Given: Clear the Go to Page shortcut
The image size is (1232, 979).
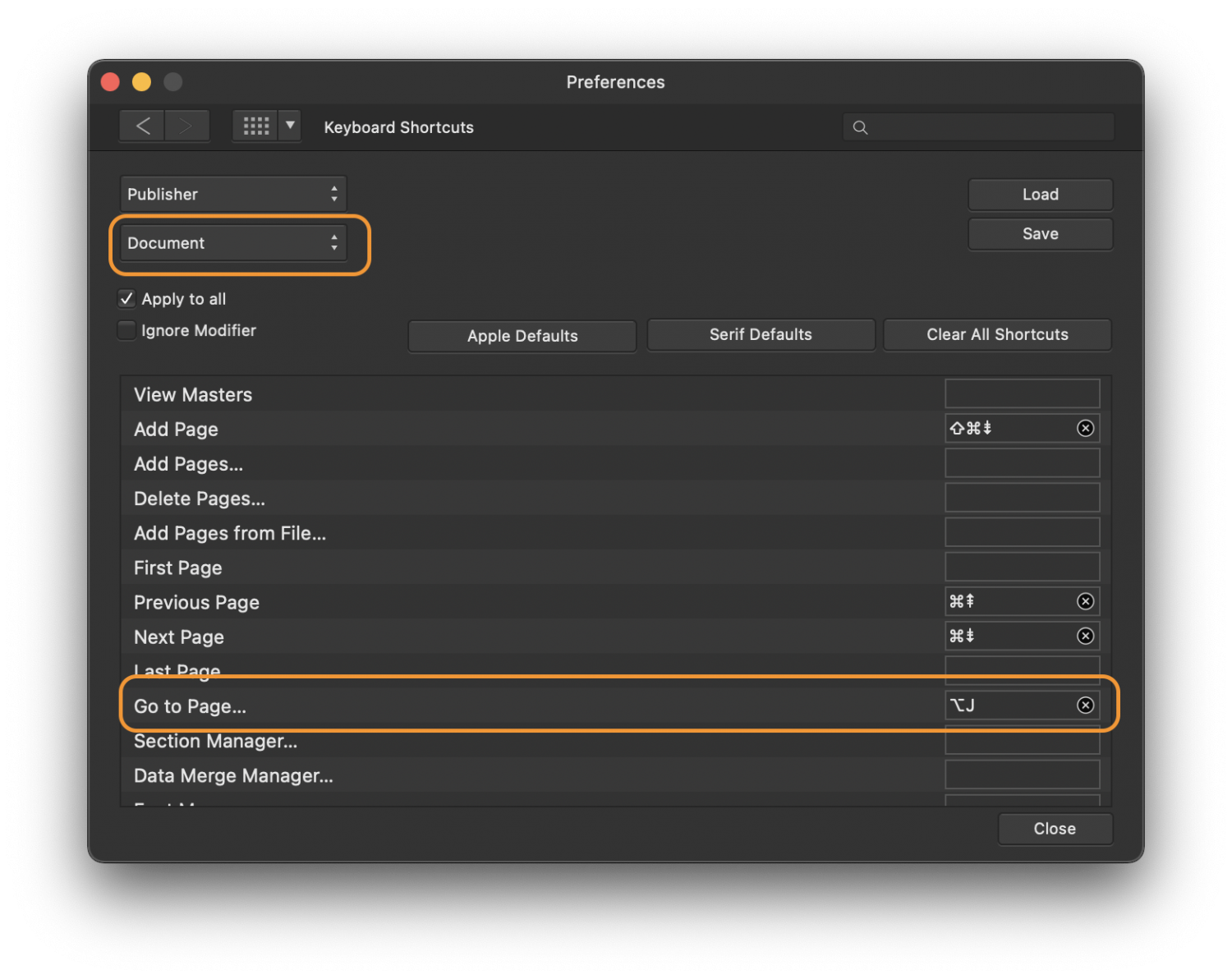Looking at the screenshot, I should click(x=1085, y=706).
